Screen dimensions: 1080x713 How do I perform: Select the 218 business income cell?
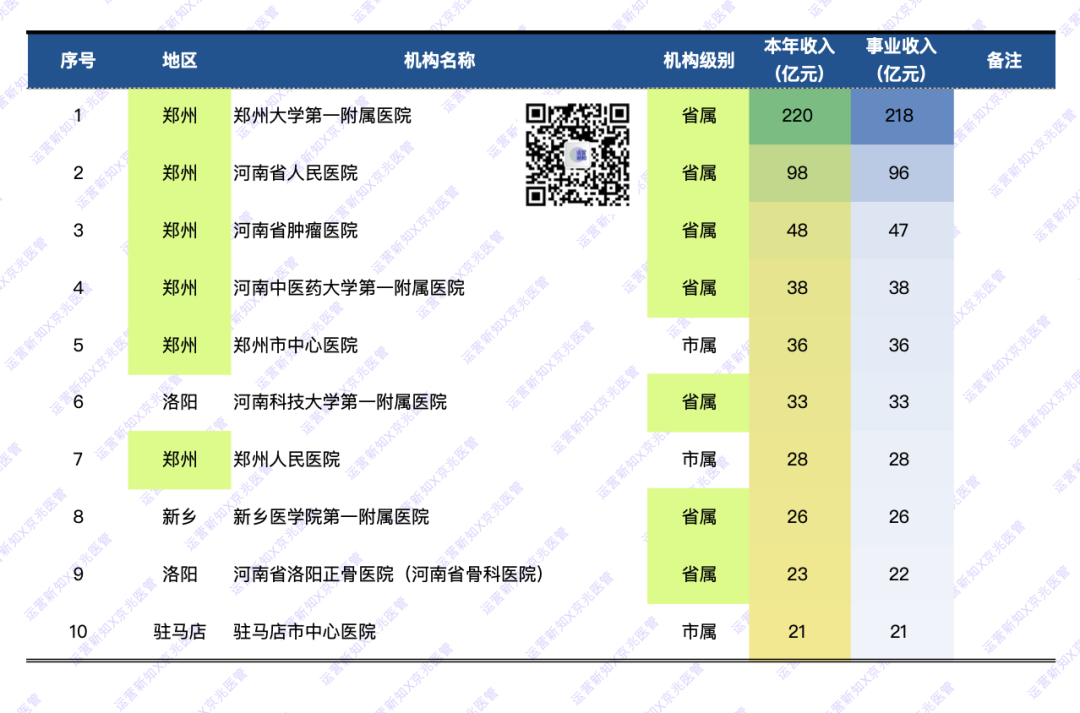(902, 116)
